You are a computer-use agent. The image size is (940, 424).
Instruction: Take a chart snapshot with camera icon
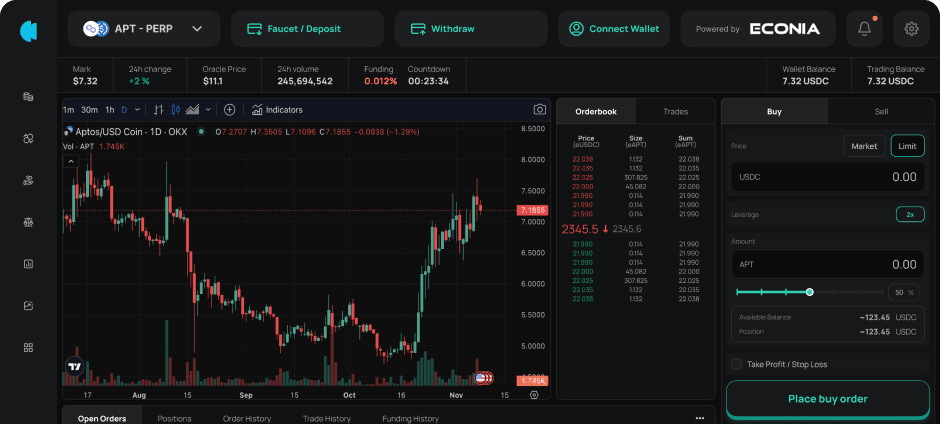pyautogui.click(x=539, y=109)
